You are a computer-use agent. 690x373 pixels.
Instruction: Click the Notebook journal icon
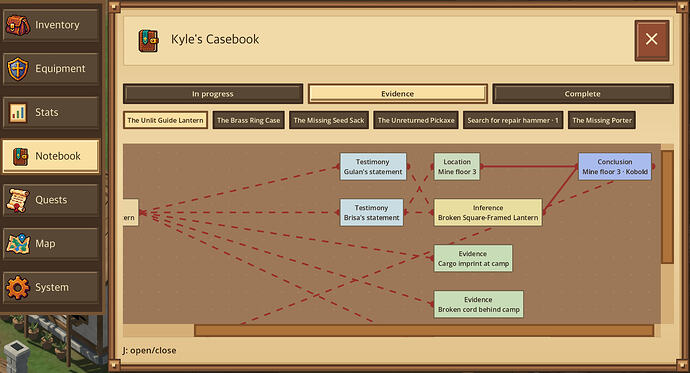point(20,156)
